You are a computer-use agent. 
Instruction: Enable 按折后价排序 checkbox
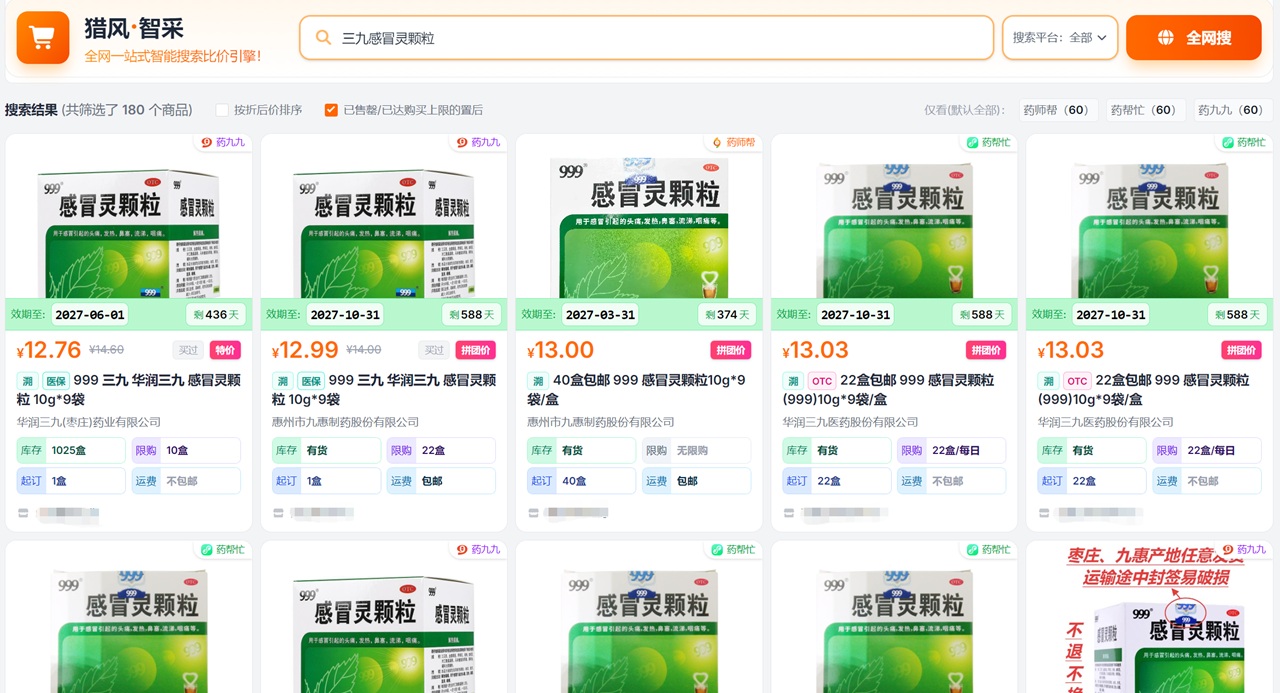click(x=222, y=110)
